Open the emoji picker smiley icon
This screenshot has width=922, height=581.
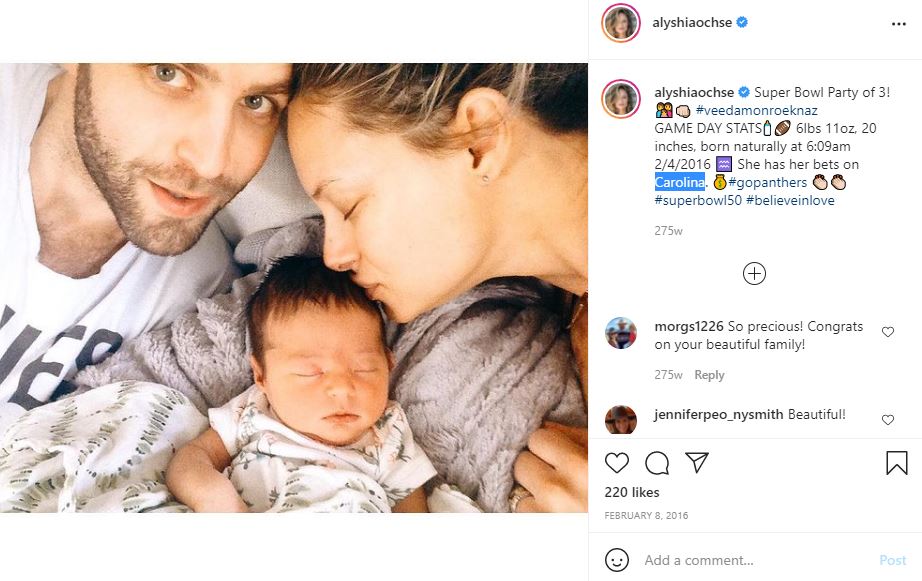click(x=617, y=560)
